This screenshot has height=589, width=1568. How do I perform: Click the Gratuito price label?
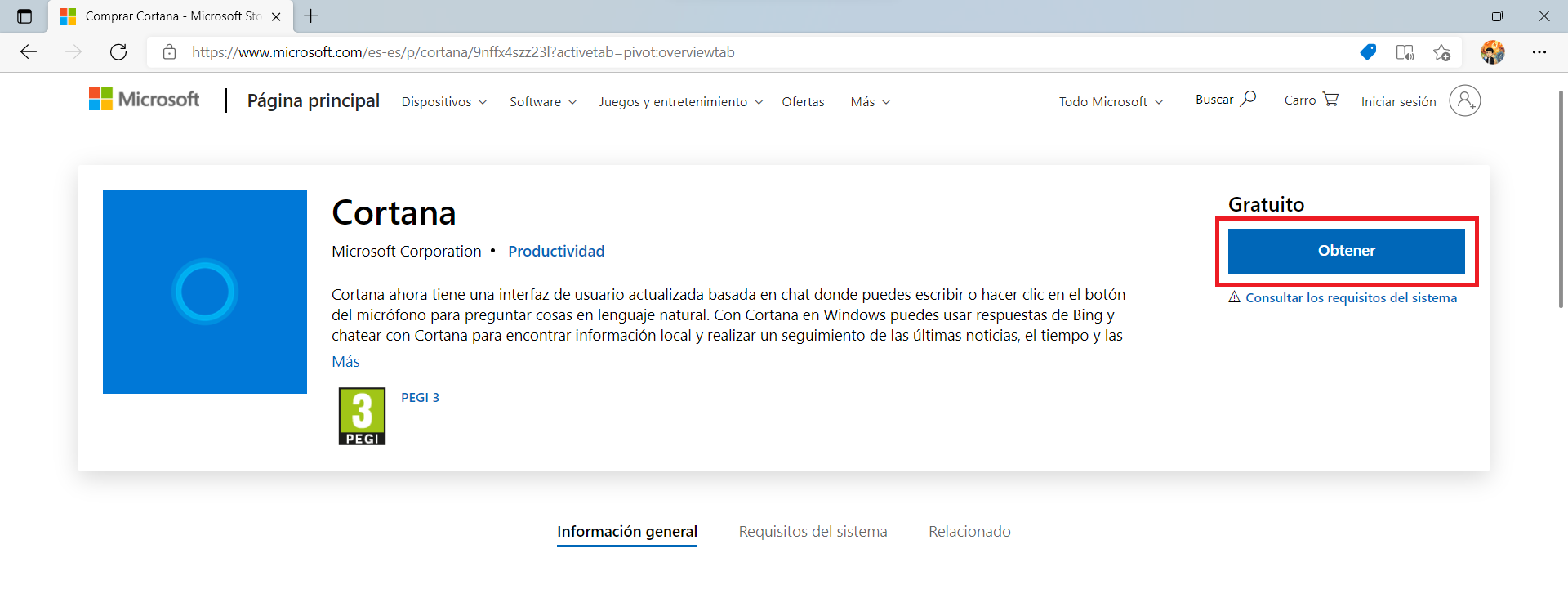(x=1266, y=204)
